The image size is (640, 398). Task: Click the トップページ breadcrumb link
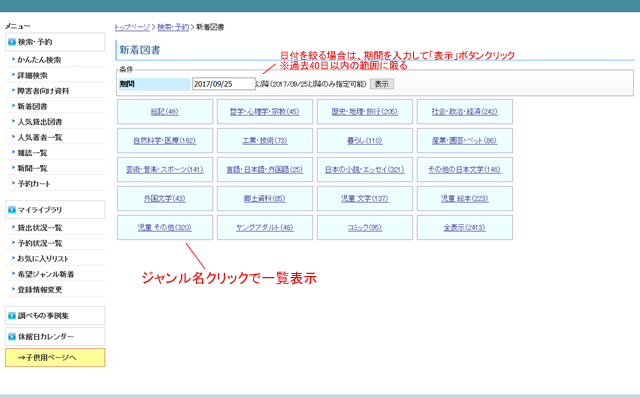pos(132,27)
